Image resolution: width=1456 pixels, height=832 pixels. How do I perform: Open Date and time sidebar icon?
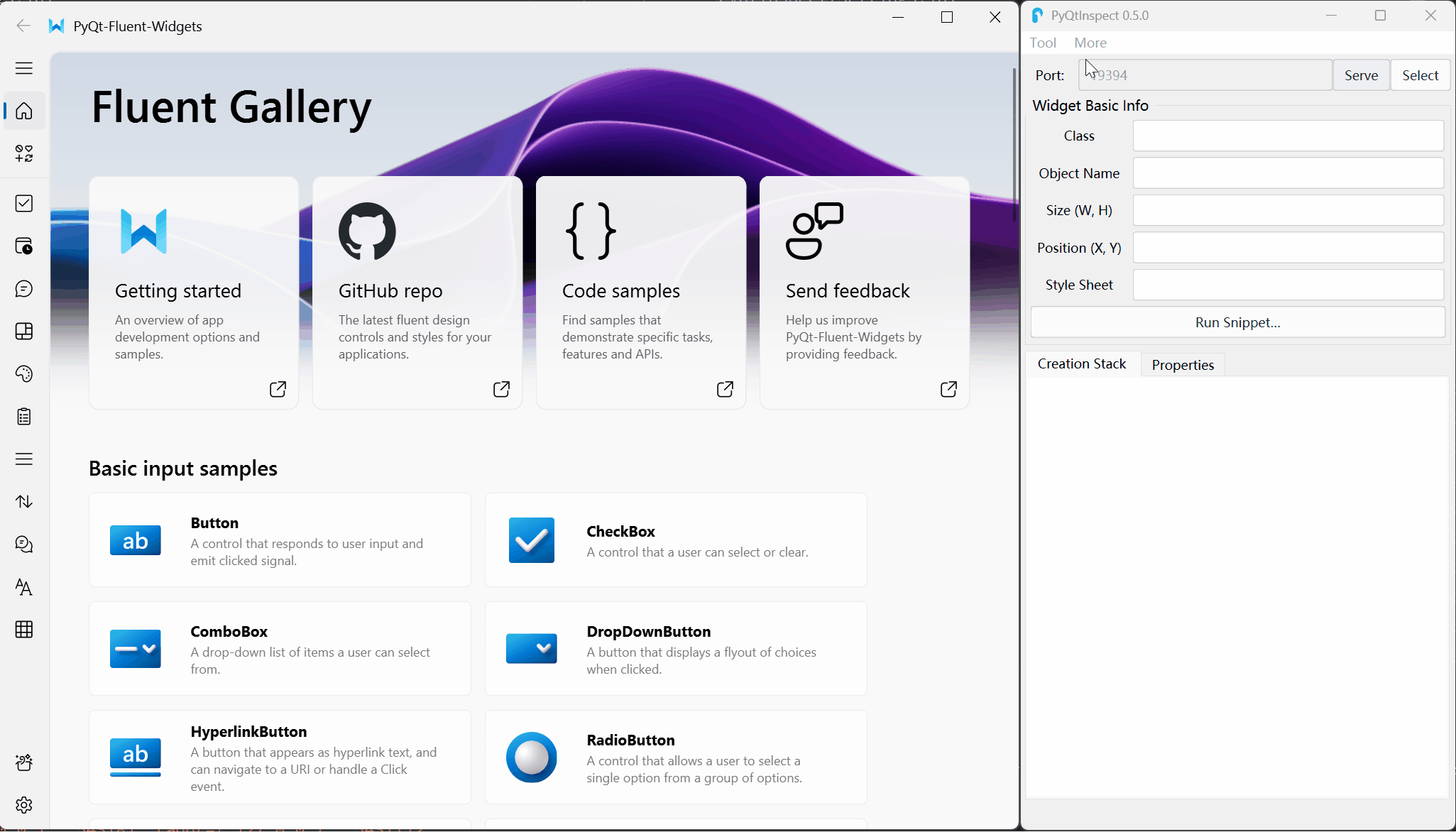24,246
